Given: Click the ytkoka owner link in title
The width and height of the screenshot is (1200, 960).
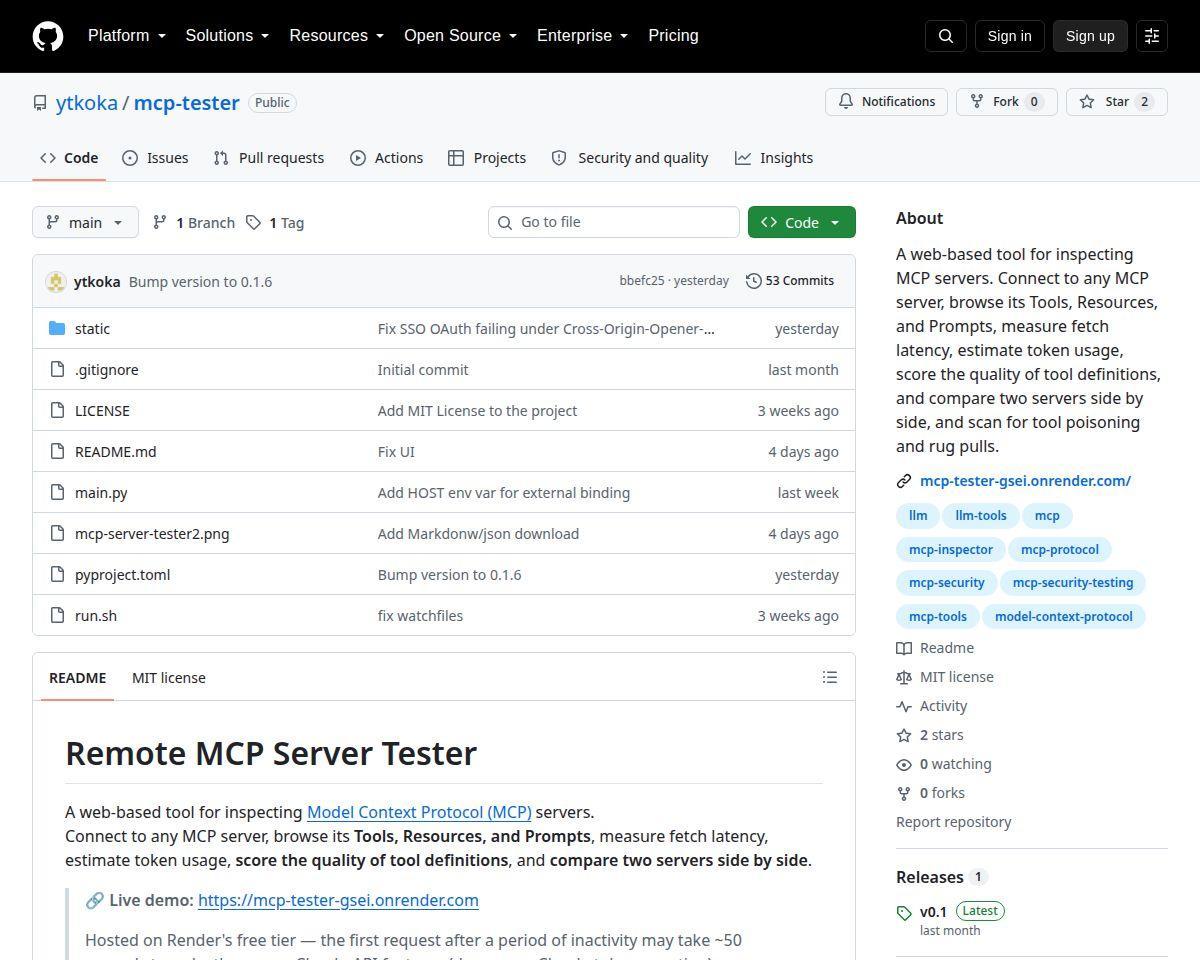Looking at the screenshot, I should [x=87, y=103].
